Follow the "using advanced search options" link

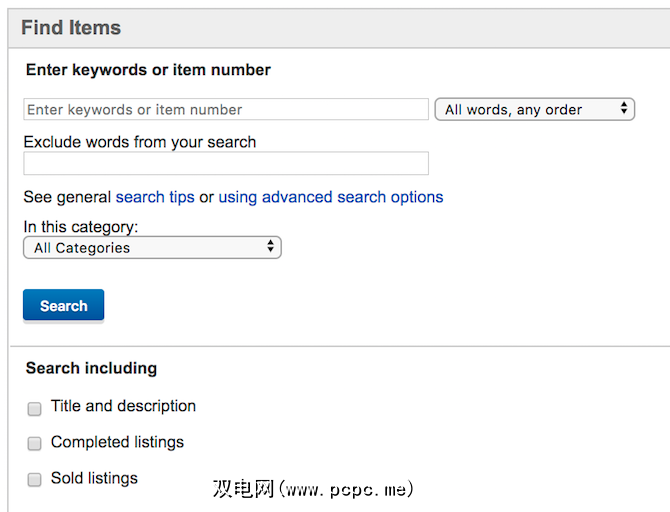[x=331, y=197]
